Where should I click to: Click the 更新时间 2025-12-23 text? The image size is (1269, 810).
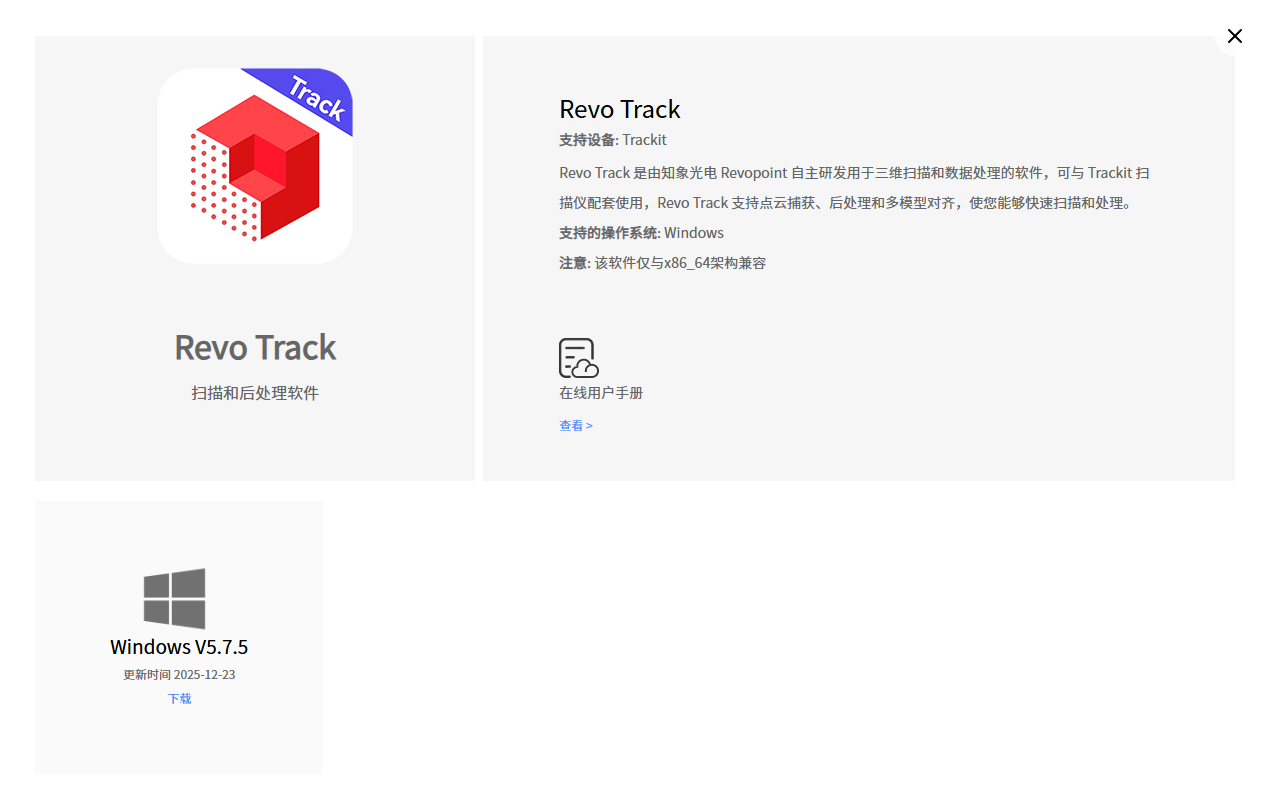(x=179, y=674)
